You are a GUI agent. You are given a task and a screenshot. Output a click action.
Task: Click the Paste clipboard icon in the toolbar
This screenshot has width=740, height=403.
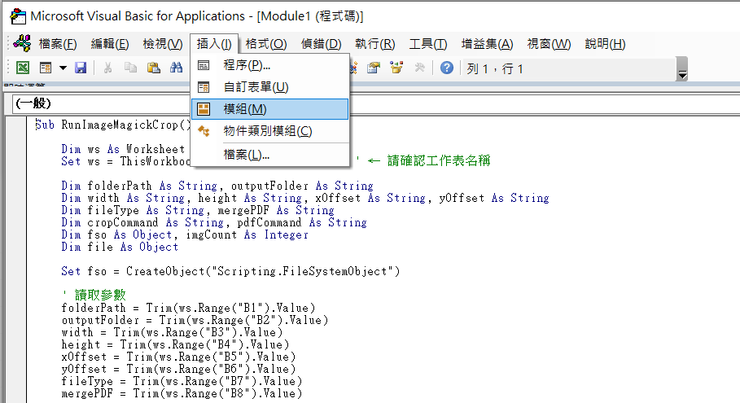pos(153,68)
